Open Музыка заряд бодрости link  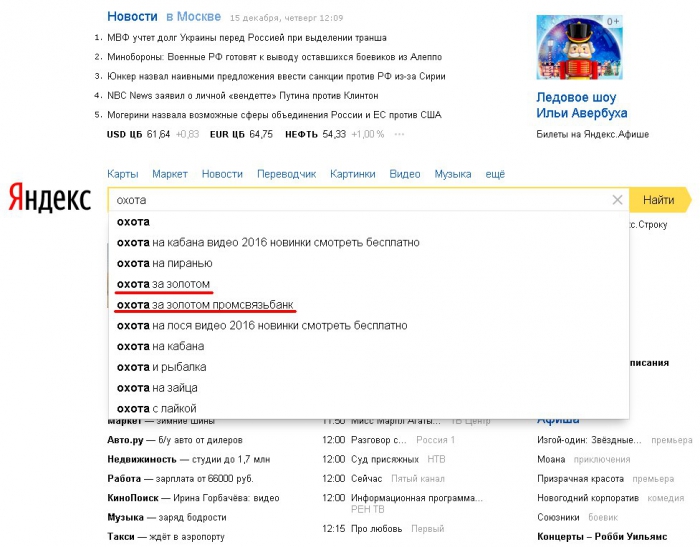167,518
